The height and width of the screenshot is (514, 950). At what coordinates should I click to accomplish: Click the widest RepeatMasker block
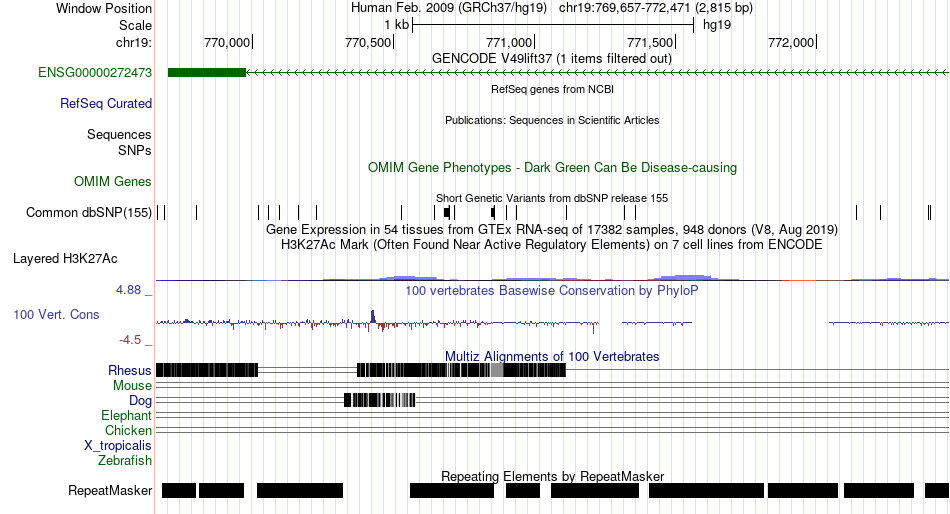[706, 490]
